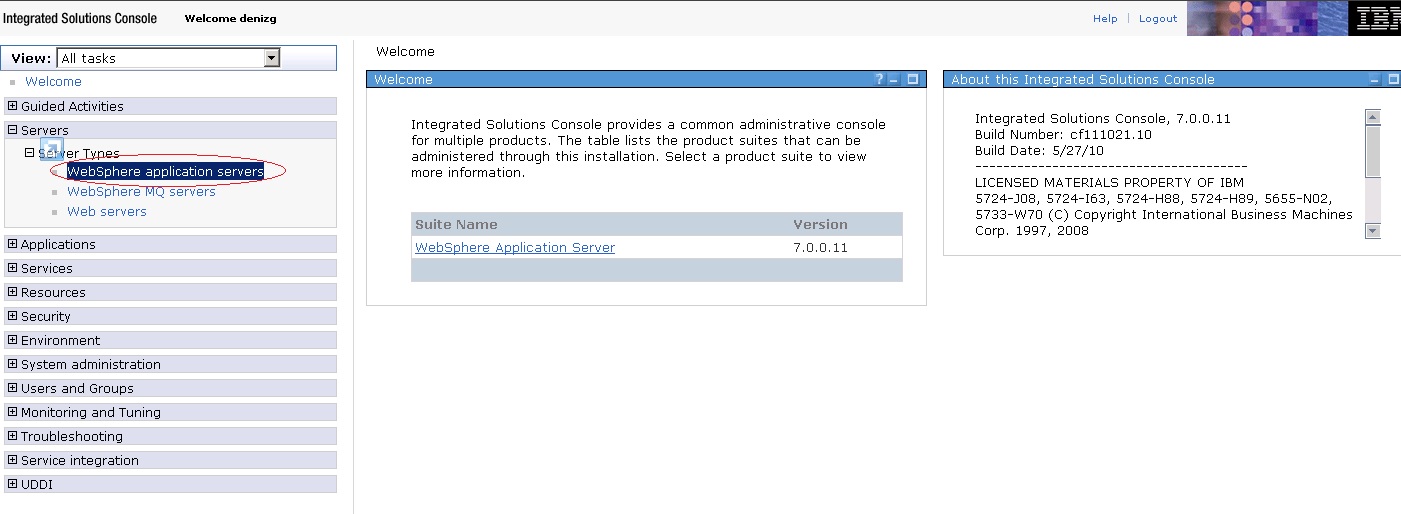The image size is (1401, 514).
Task: Expand the Applications section
Action: point(12,244)
